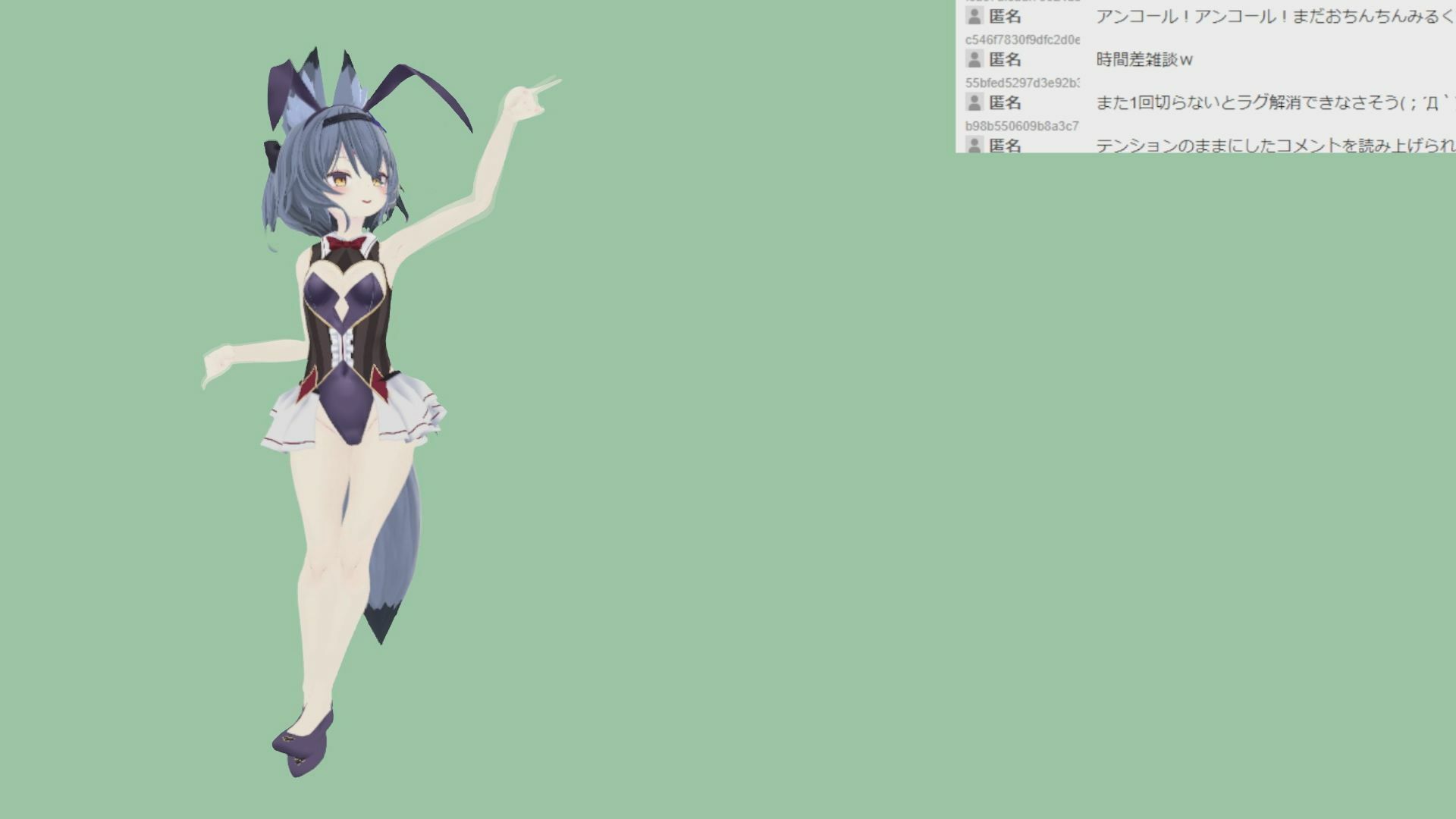
Task: Click the character's purple shoes
Action: point(303,743)
